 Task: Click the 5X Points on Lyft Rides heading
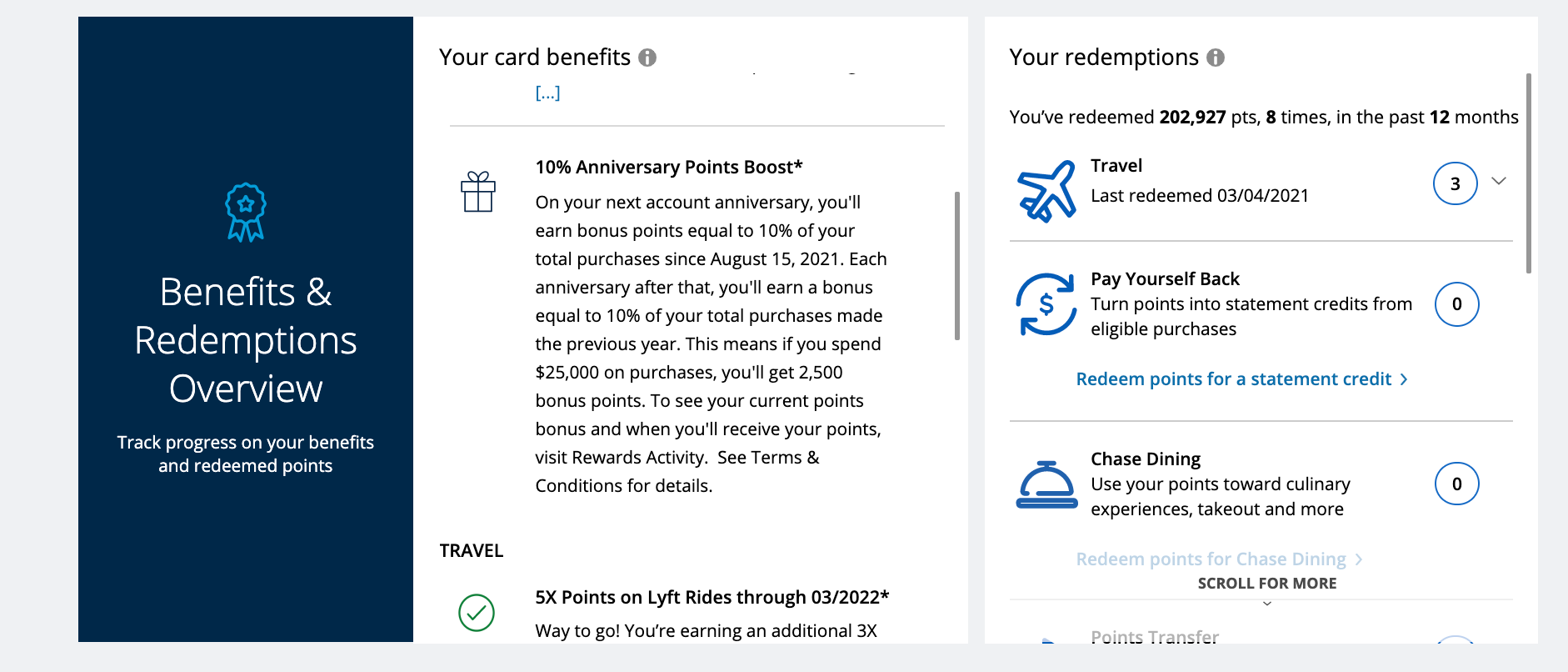pos(712,598)
